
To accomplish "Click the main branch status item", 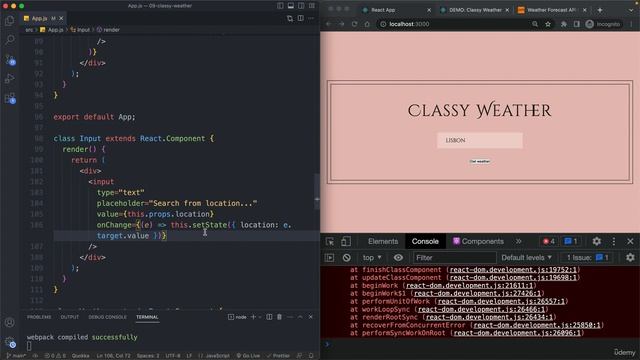I will (16, 356).
